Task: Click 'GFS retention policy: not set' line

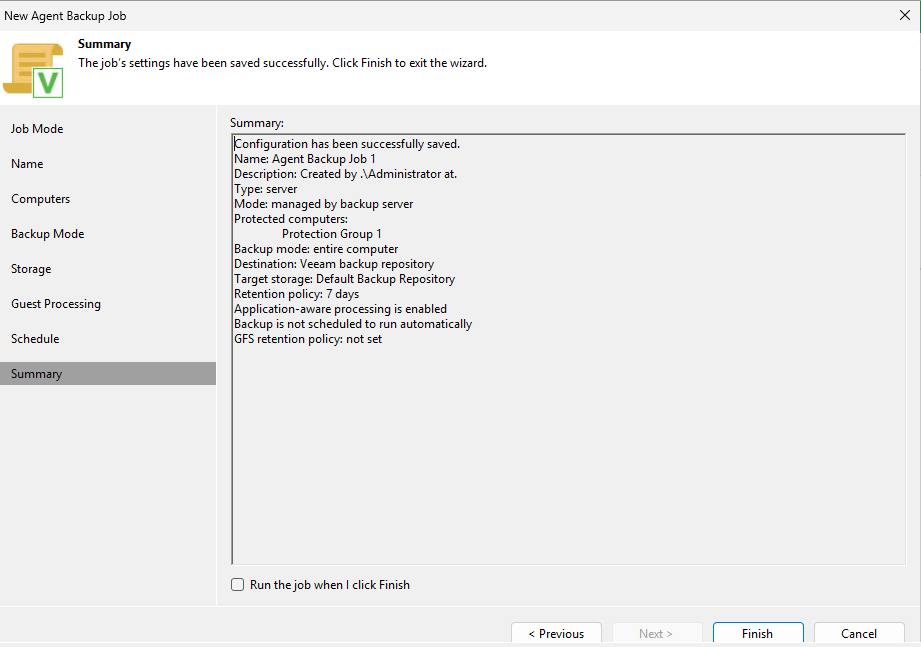Action: click(x=308, y=339)
